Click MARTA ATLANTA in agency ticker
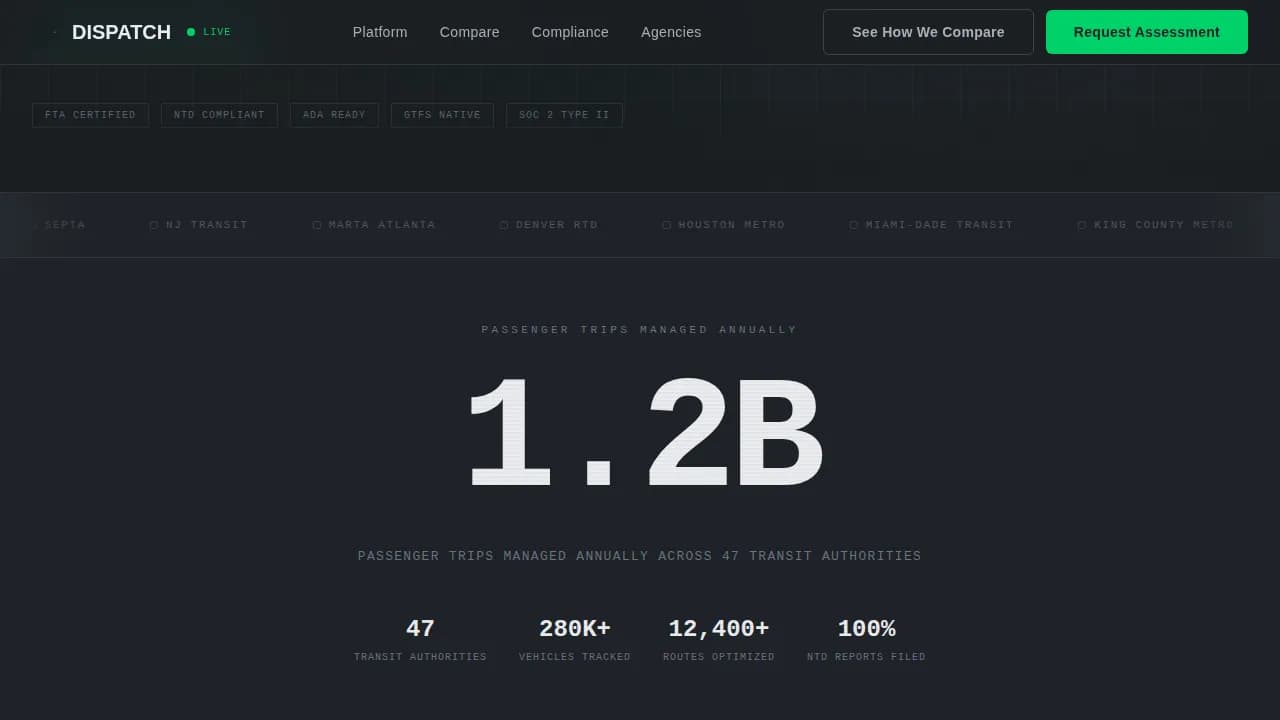The image size is (1280, 720). [x=382, y=225]
